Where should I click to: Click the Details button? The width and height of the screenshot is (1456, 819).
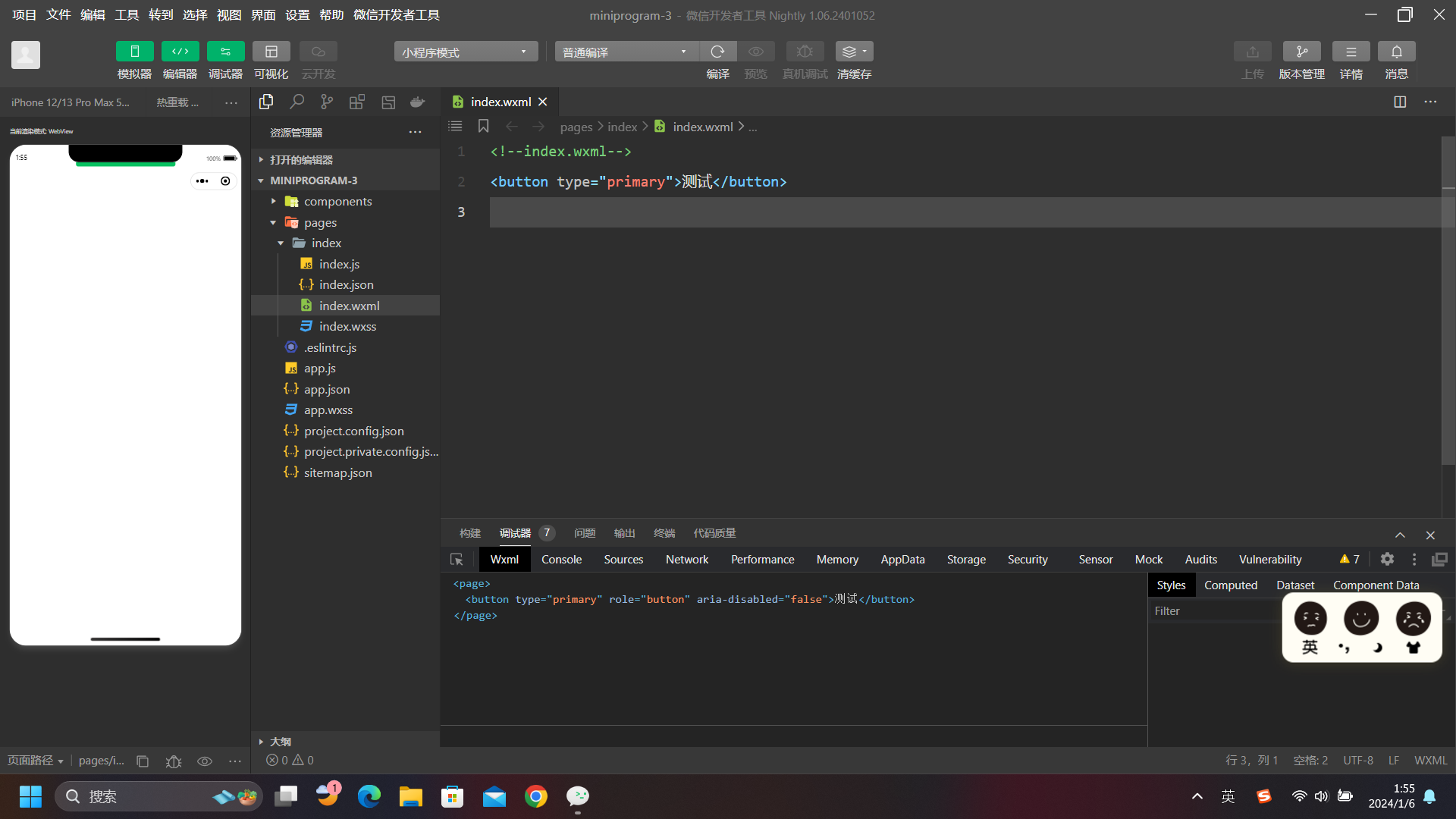1351,52
